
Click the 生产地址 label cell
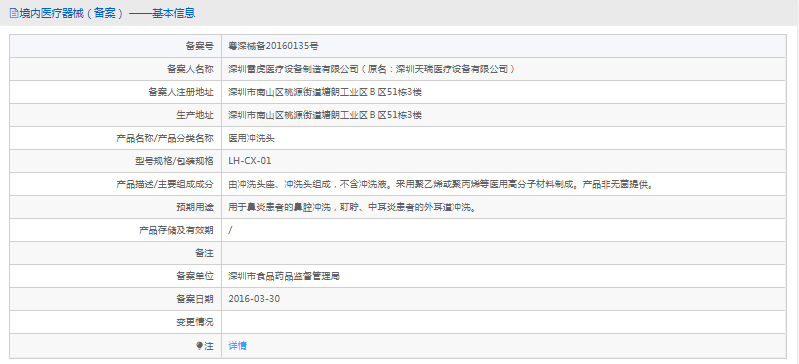(x=116, y=115)
